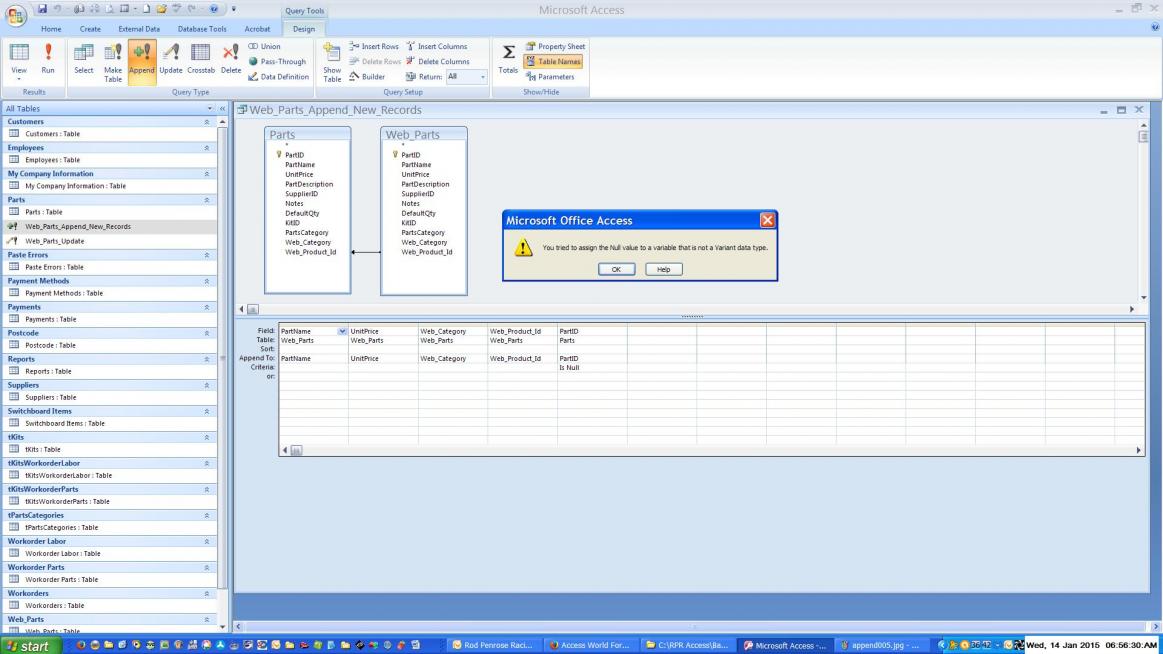Open the Builder tool
Image resolution: width=1163 pixels, height=654 pixels.
pos(366,76)
